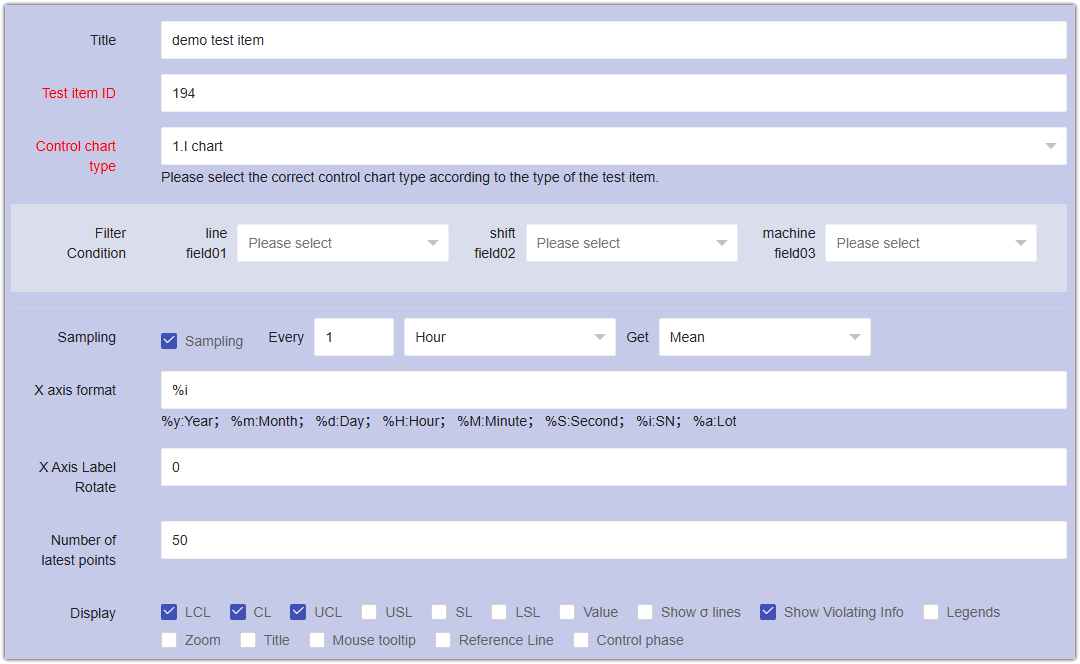Uncheck the CL display option
The width and height of the screenshot is (1080, 664).
(x=238, y=611)
